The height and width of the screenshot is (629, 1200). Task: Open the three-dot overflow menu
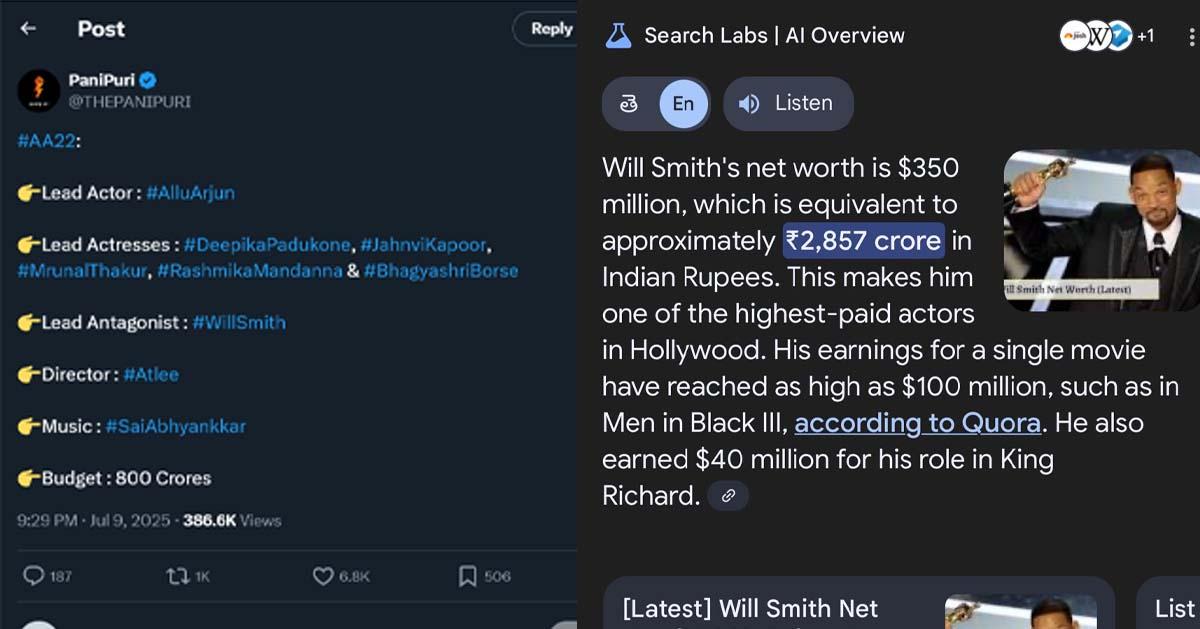(x=1191, y=36)
